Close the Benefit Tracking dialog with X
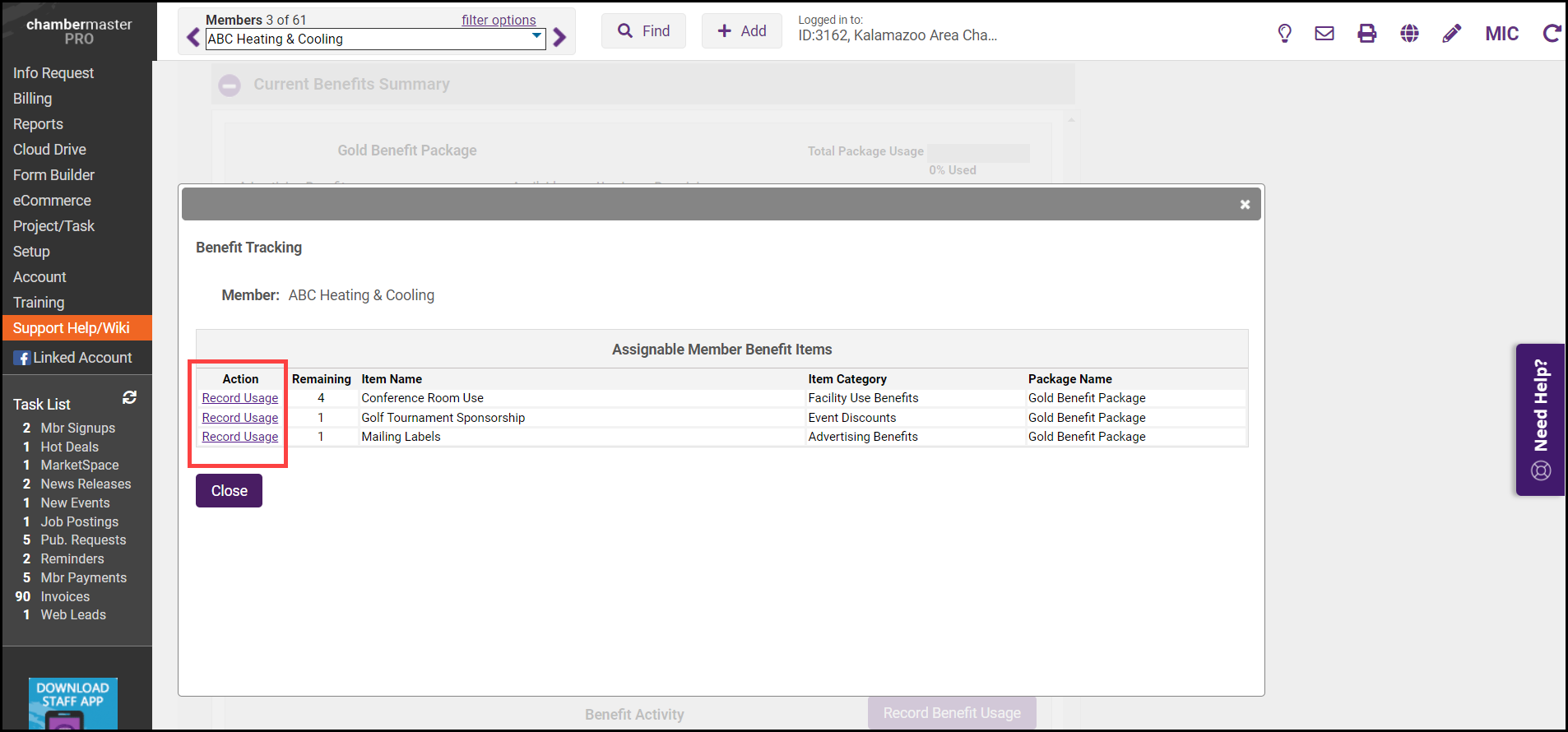 (x=1245, y=205)
